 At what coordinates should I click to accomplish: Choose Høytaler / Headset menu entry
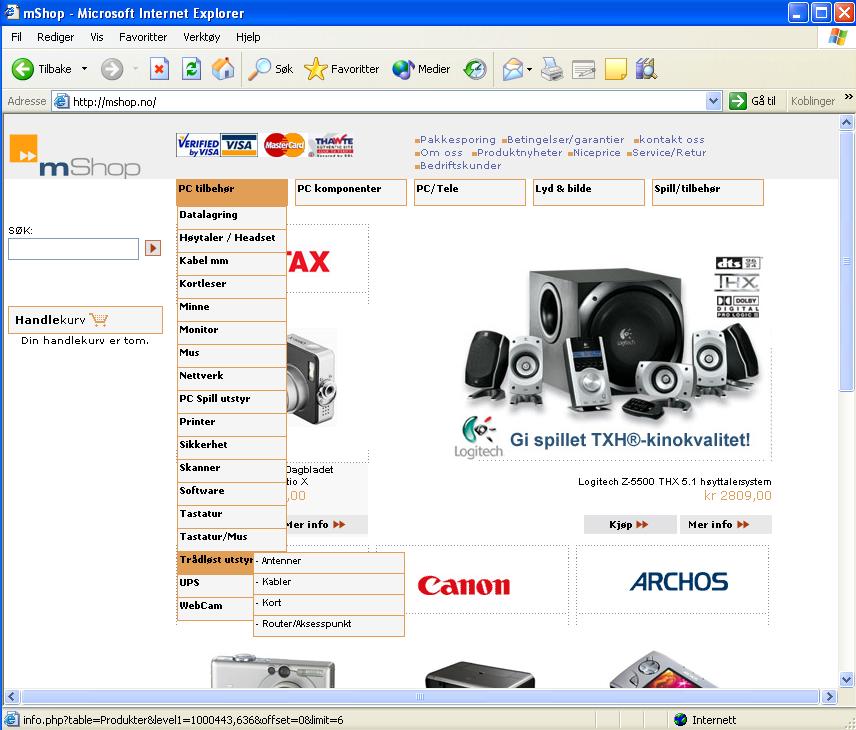[x=231, y=241]
